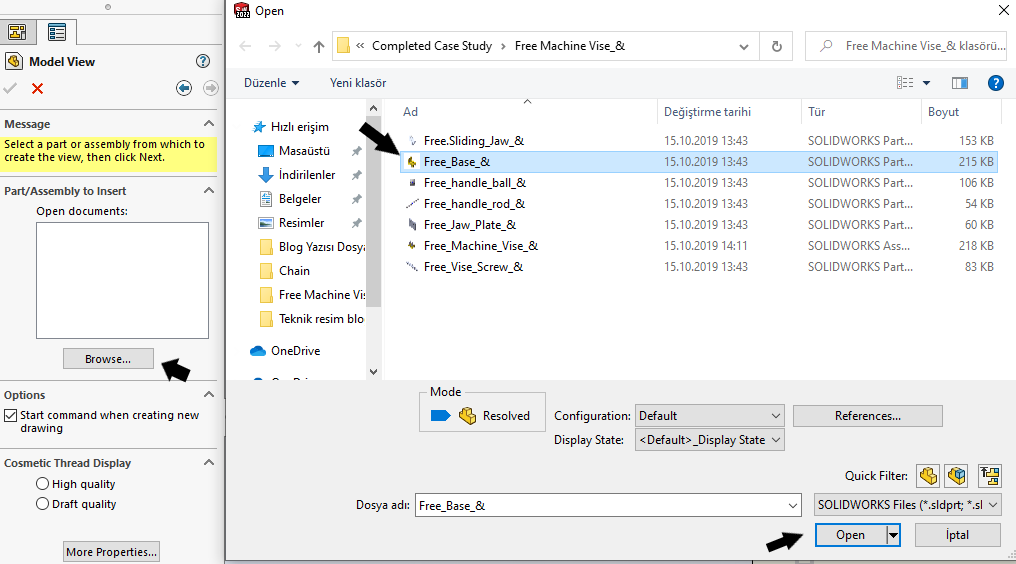The width and height of the screenshot is (1016, 564).
Task: Toggle the preview pane icon
Action: (x=960, y=83)
